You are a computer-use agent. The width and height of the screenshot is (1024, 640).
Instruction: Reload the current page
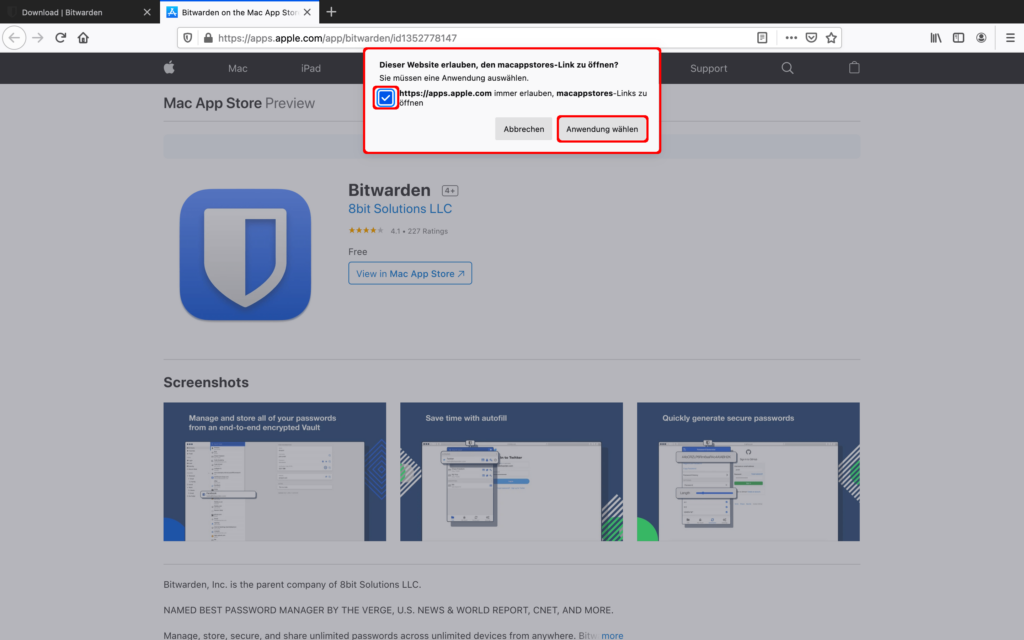[x=61, y=38]
